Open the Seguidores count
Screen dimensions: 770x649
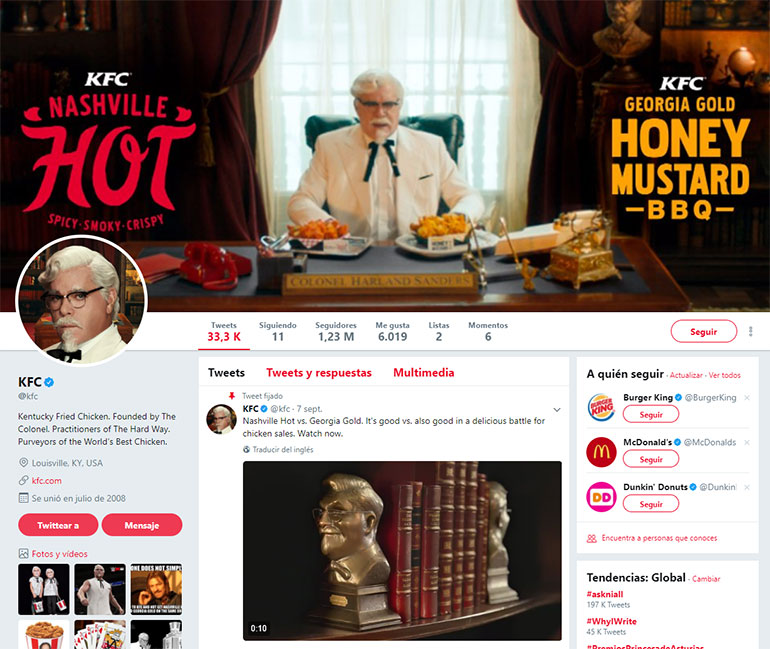coord(336,331)
